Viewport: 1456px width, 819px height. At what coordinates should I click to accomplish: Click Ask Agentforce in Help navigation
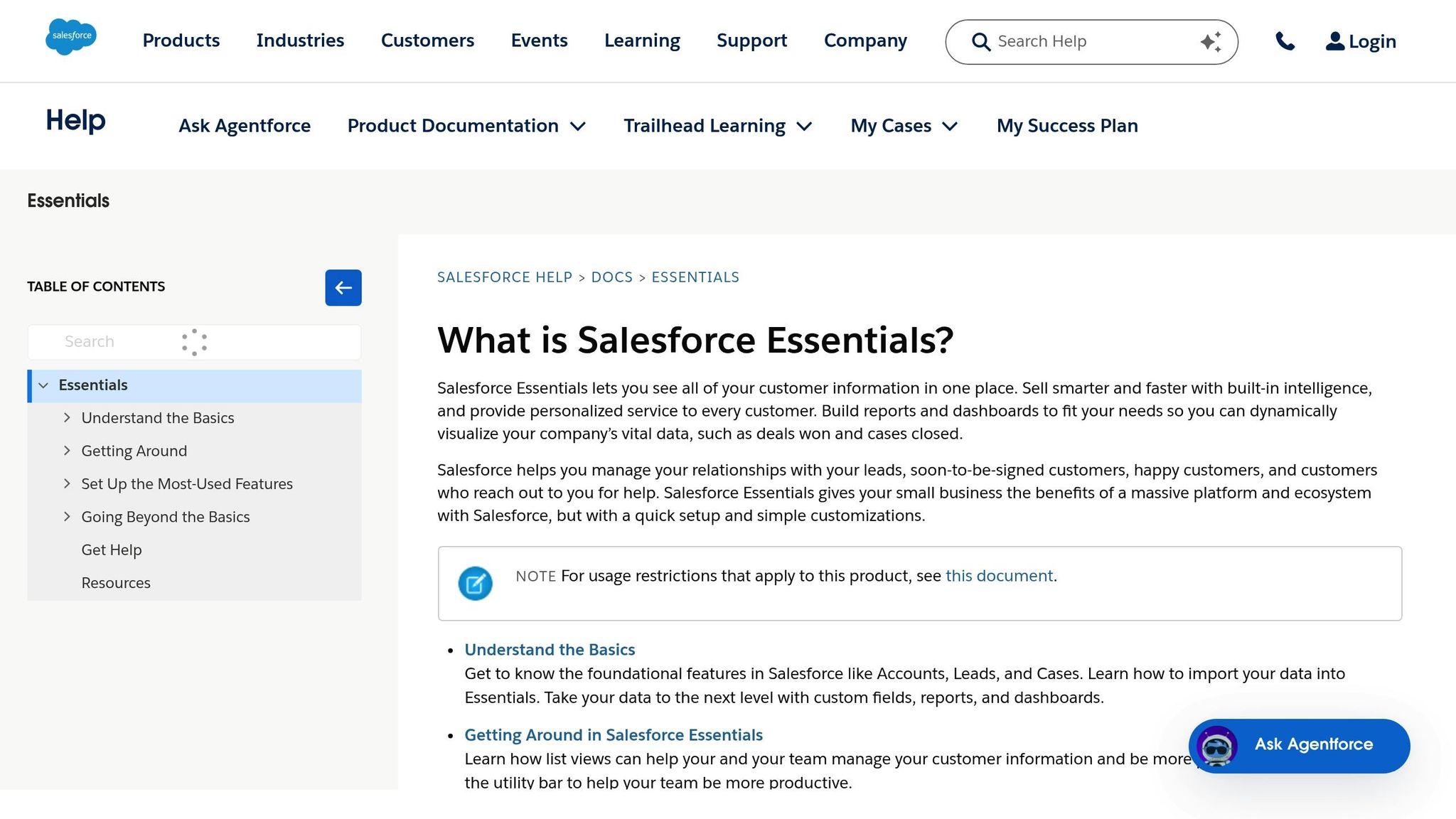[245, 126]
